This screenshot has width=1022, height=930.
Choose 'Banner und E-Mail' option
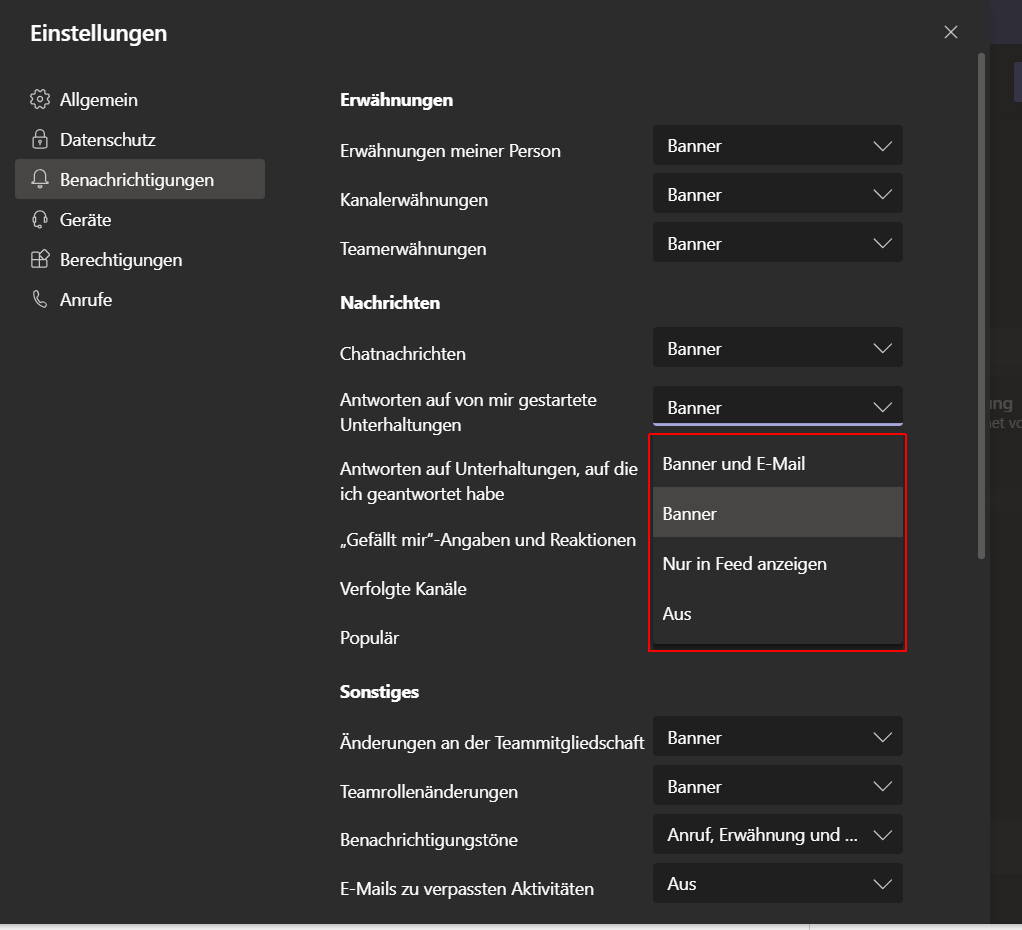click(778, 463)
